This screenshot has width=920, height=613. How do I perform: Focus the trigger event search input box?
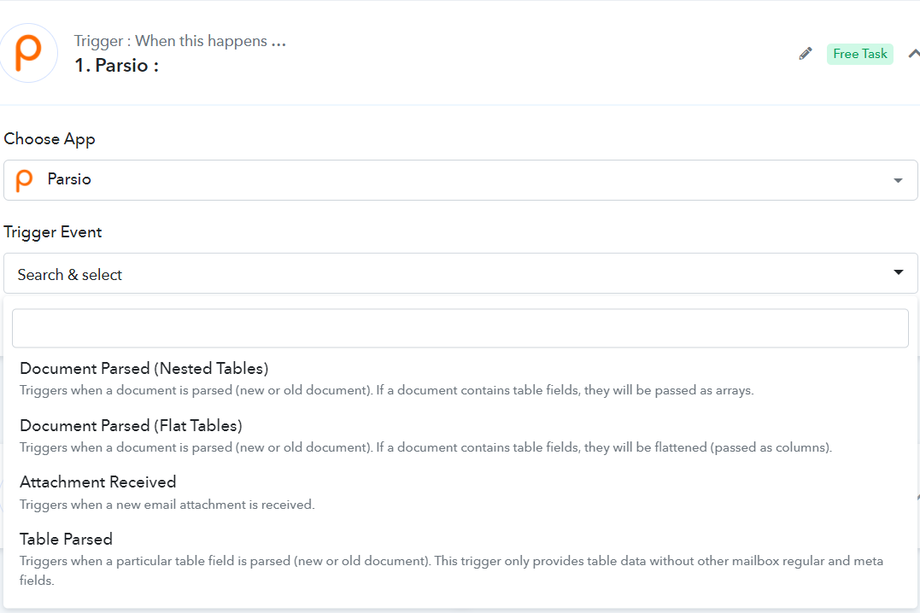point(460,328)
